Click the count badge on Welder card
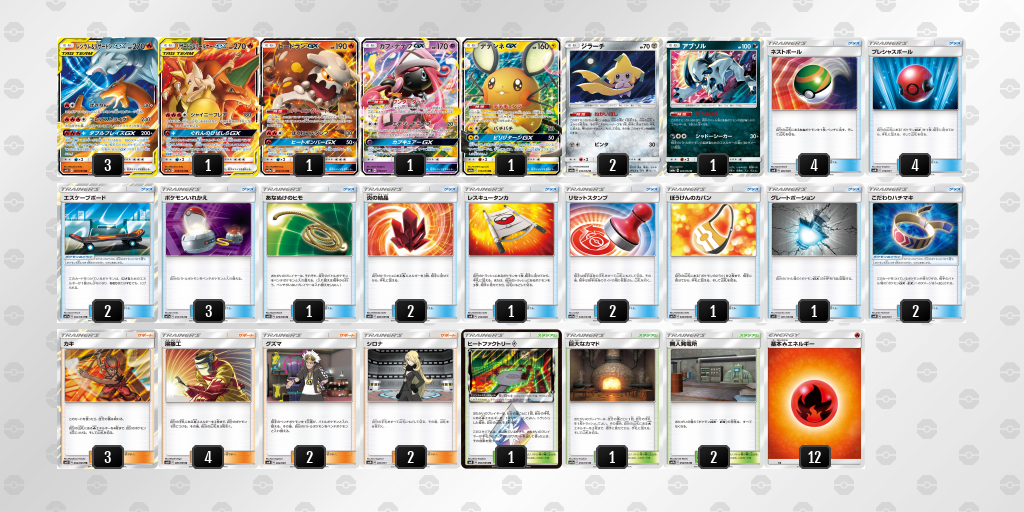This screenshot has height=512, width=1024. [x=209, y=456]
